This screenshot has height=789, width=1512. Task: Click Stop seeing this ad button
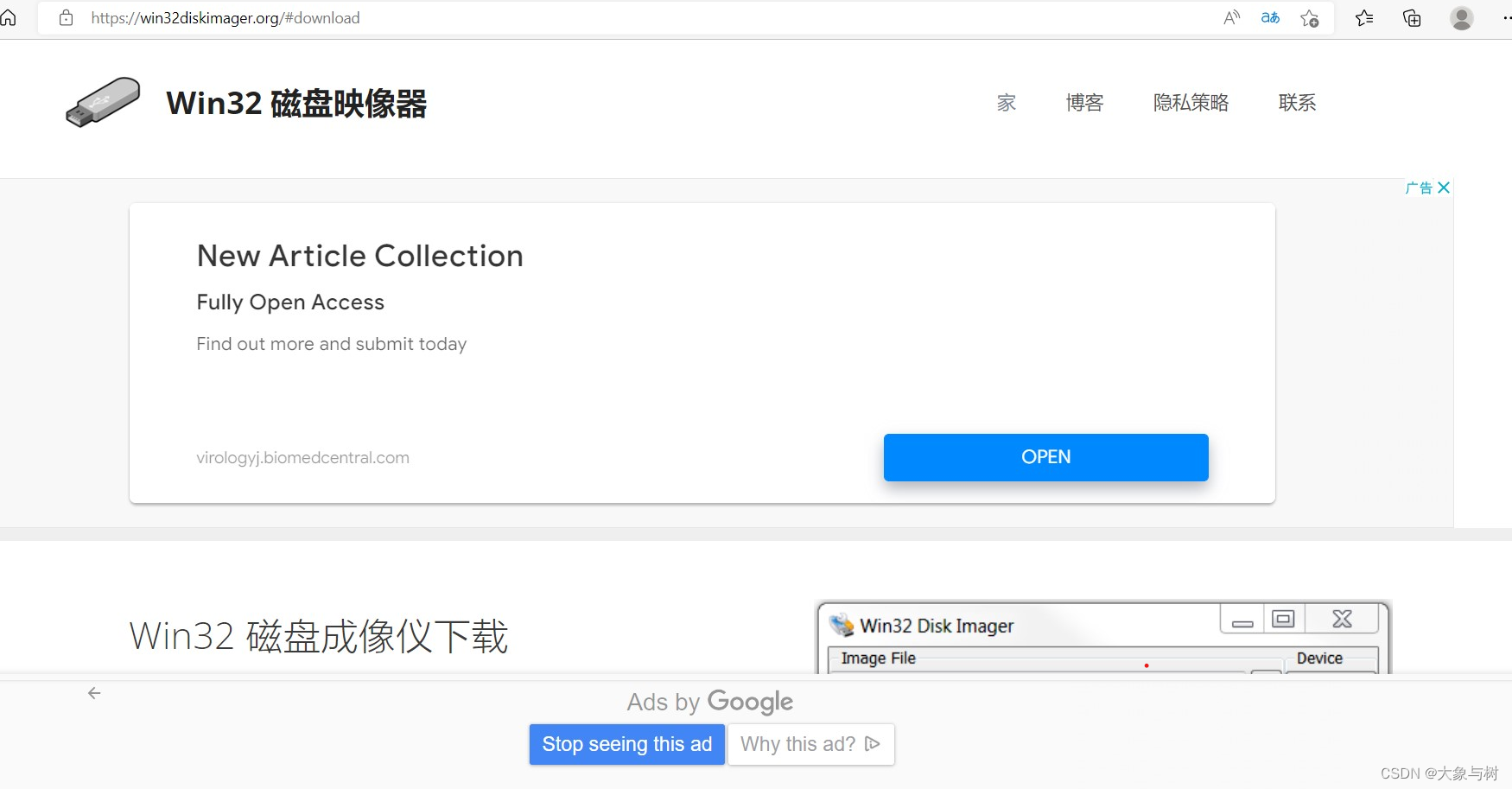tap(627, 744)
